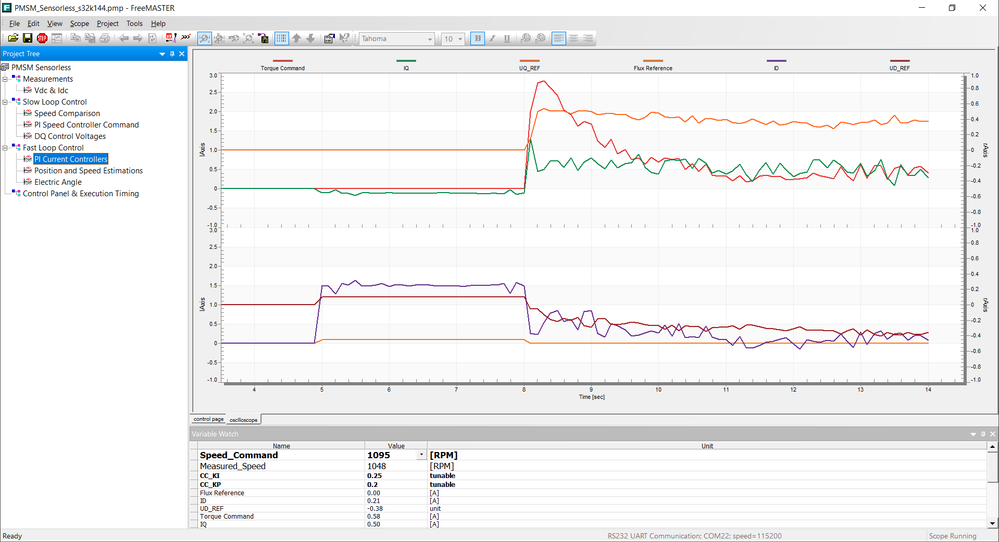Image resolution: width=999 pixels, height=542 pixels.
Task: Click Variable Watch scrollbar down arrow
Action: (x=992, y=524)
